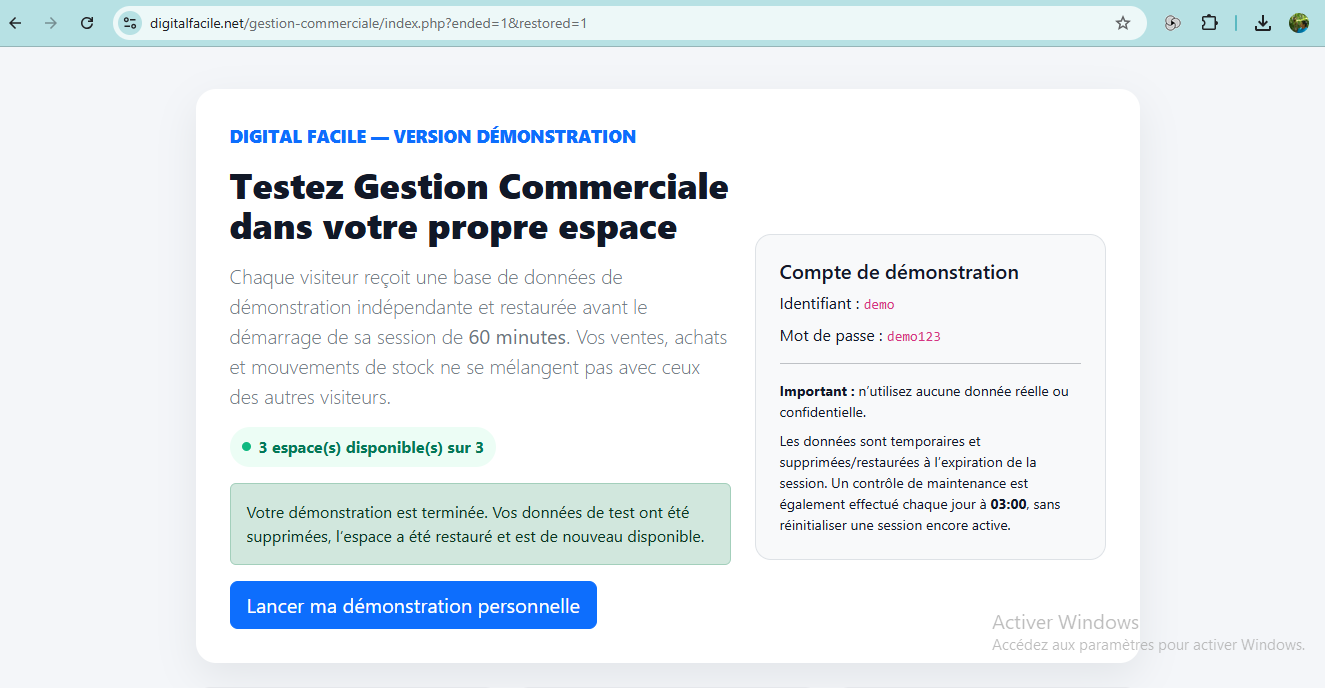Click the 'Testez Gestion Commerciale' title
Viewport: 1325px width, 688px height.
pos(479,207)
